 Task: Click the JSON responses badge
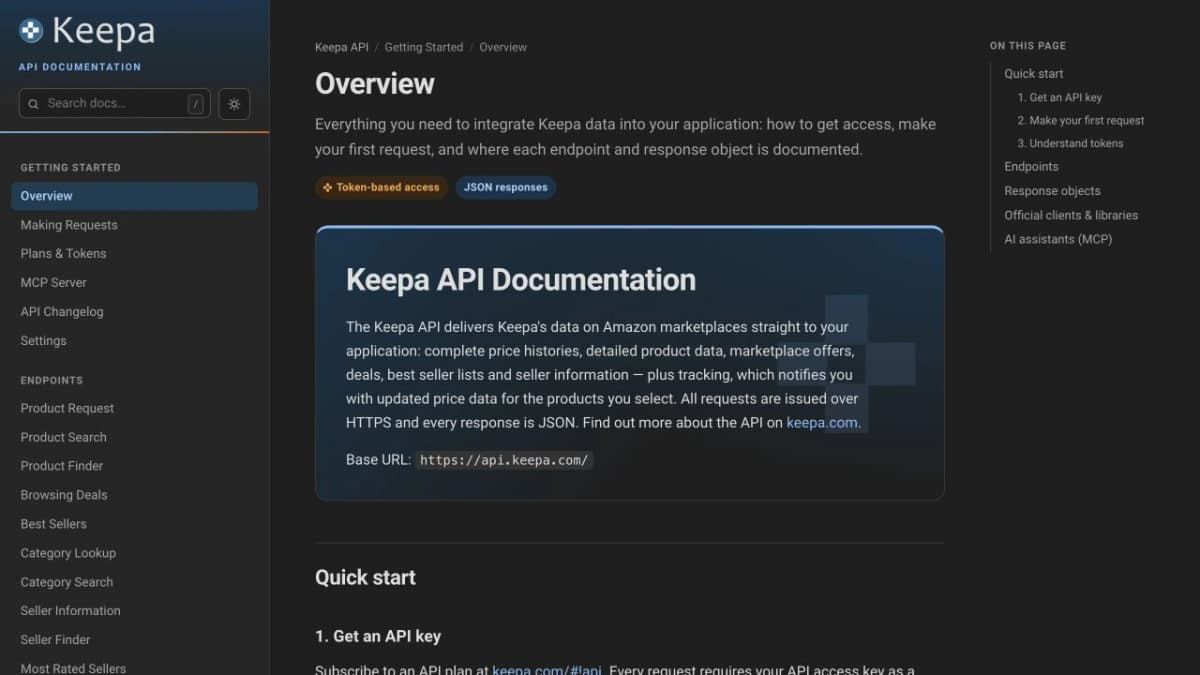tap(506, 187)
